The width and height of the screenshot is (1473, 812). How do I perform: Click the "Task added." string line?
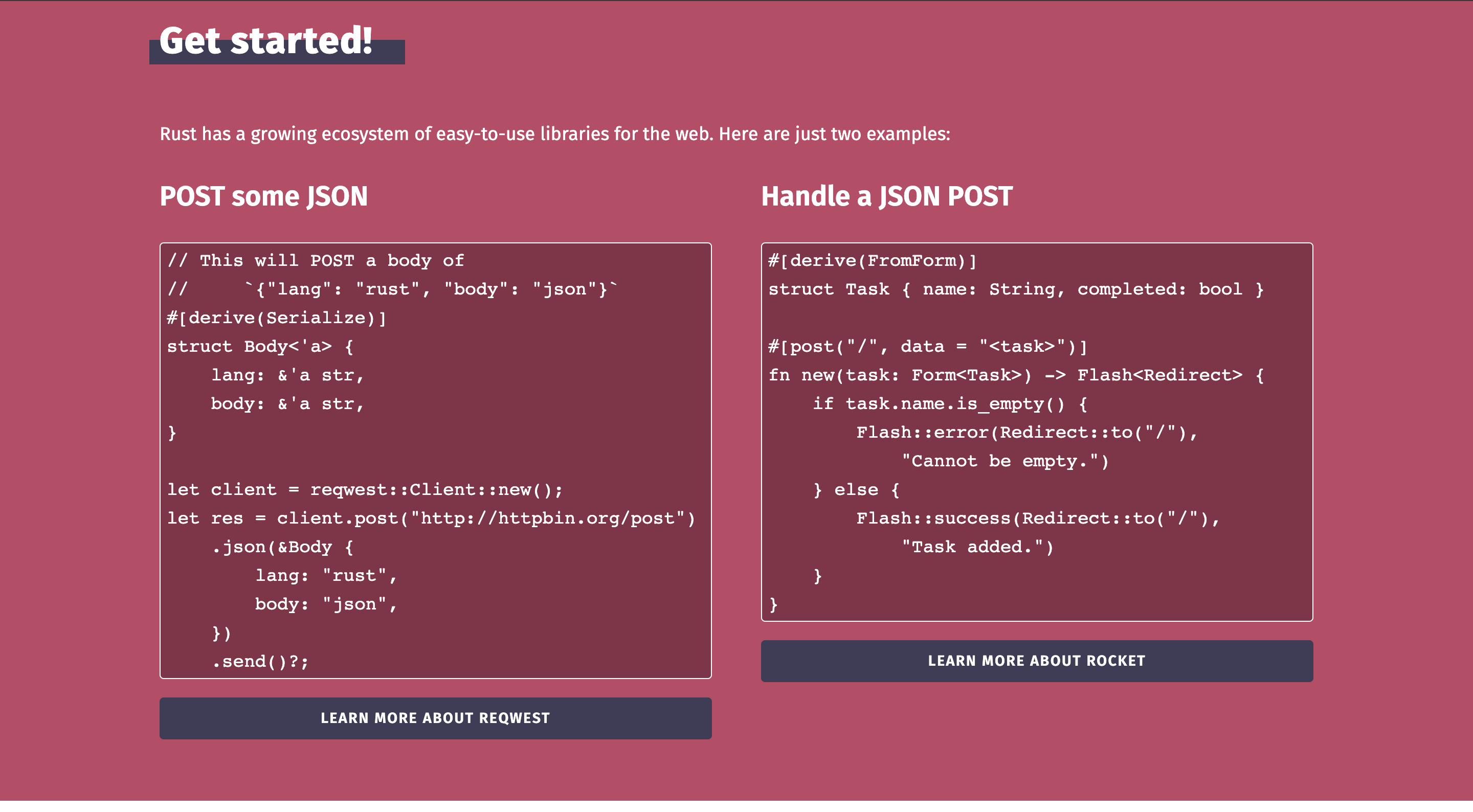coord(978,547)
